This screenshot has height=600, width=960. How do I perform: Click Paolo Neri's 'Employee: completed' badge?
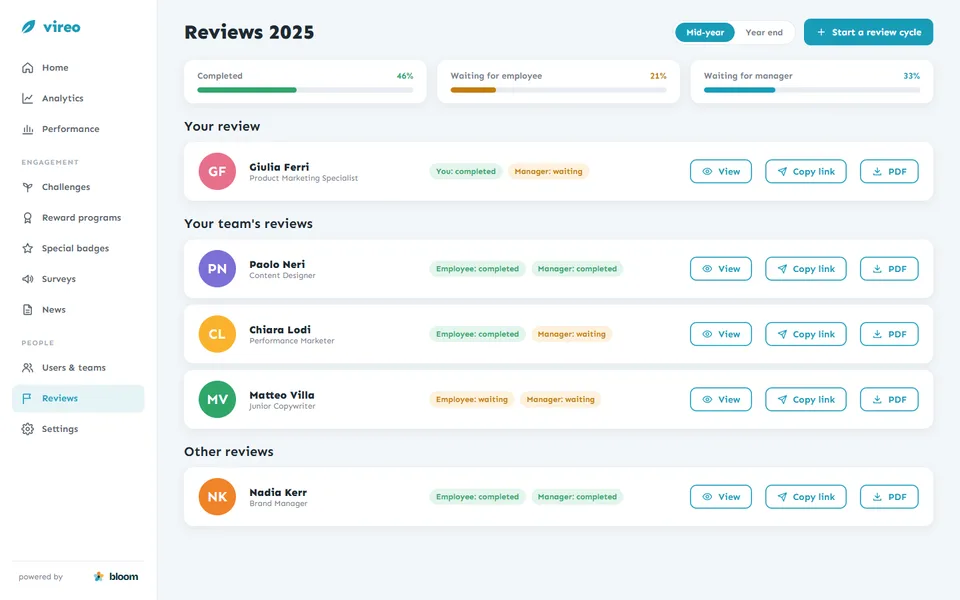click(x=478, y=269)
